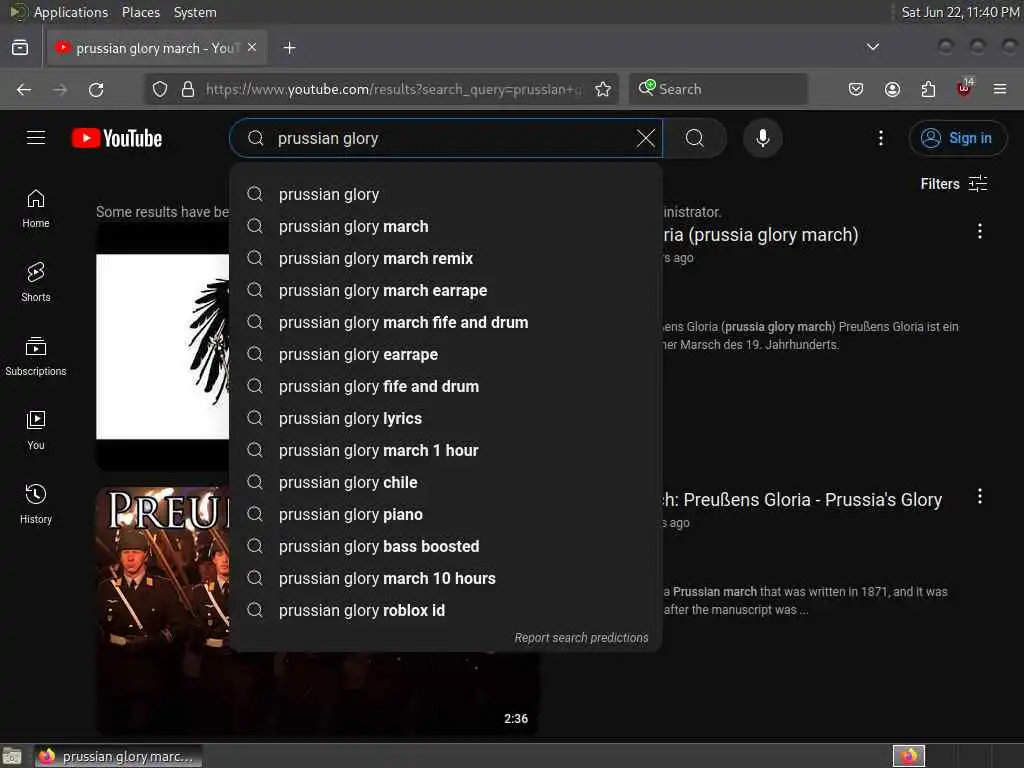Select 'prussian glory roblox id' suggestion
Screen dimensions: 1024x768
click(446, 610)
